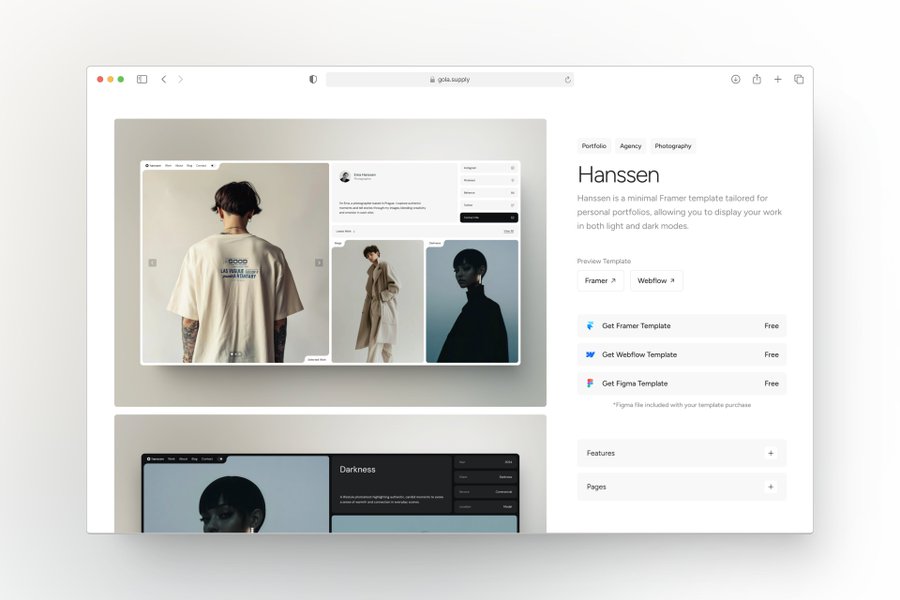Click Get Framer Template row
The height and width of the screenshot is (600, 900).
[681, 326]
